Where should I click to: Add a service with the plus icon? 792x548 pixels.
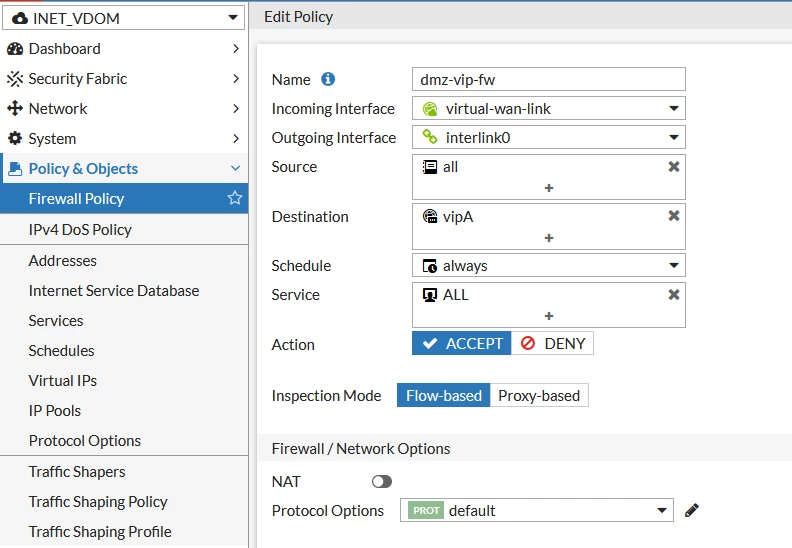coord(549,316)
